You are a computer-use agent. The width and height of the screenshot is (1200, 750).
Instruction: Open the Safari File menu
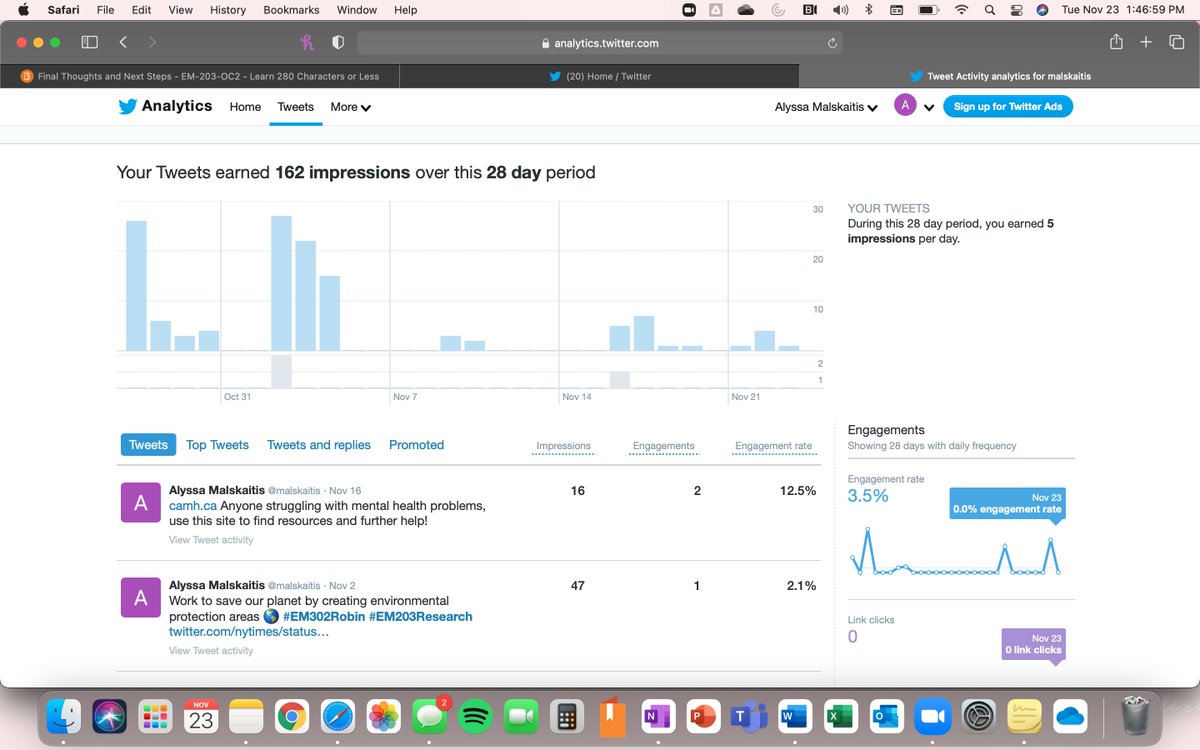tap(105, 10)
